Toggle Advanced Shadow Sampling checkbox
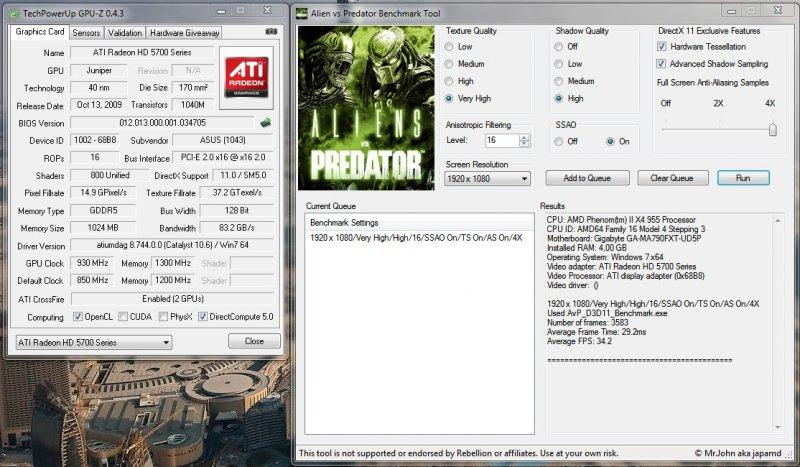The image size is (800, 467). point(662,64)
